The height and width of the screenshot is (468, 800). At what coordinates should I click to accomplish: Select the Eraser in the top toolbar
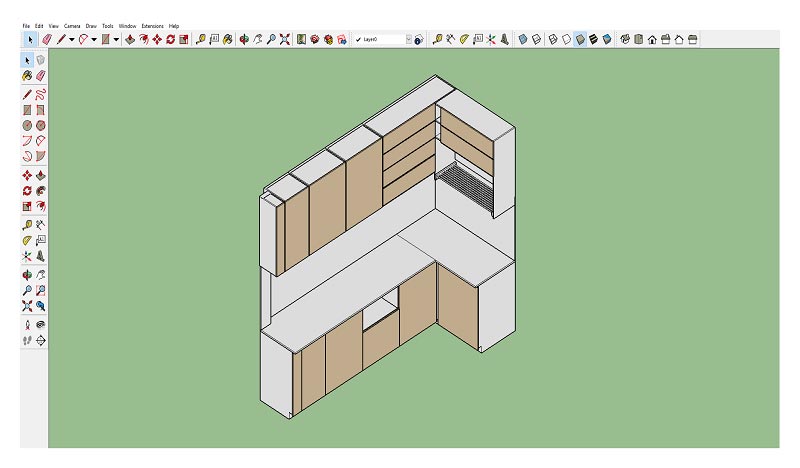[47, 39]
